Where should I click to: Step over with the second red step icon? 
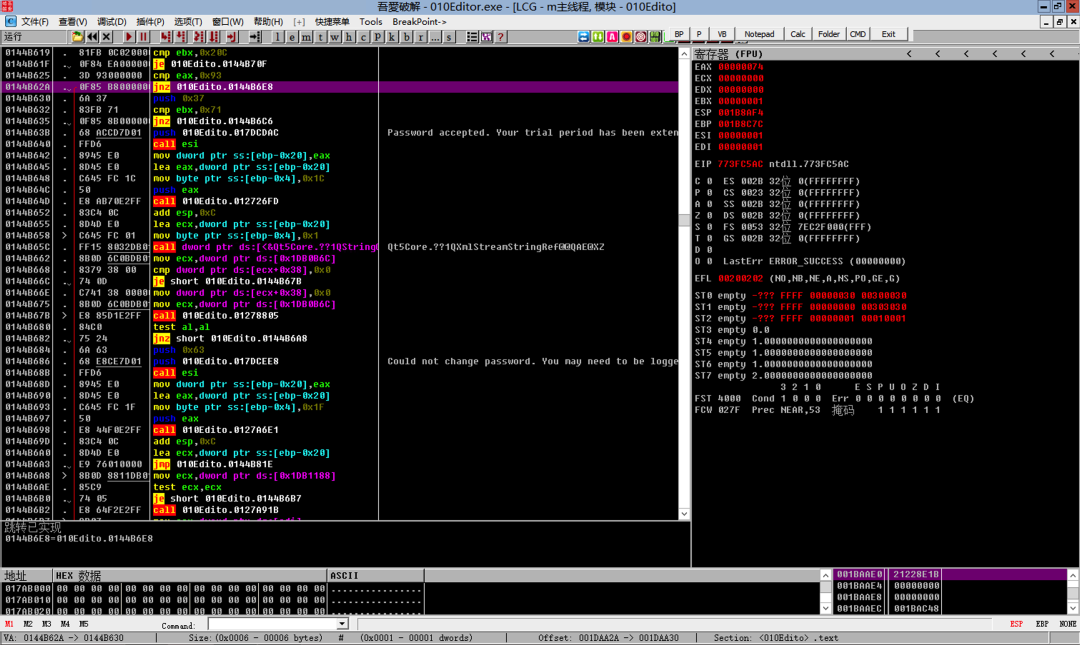181,37
